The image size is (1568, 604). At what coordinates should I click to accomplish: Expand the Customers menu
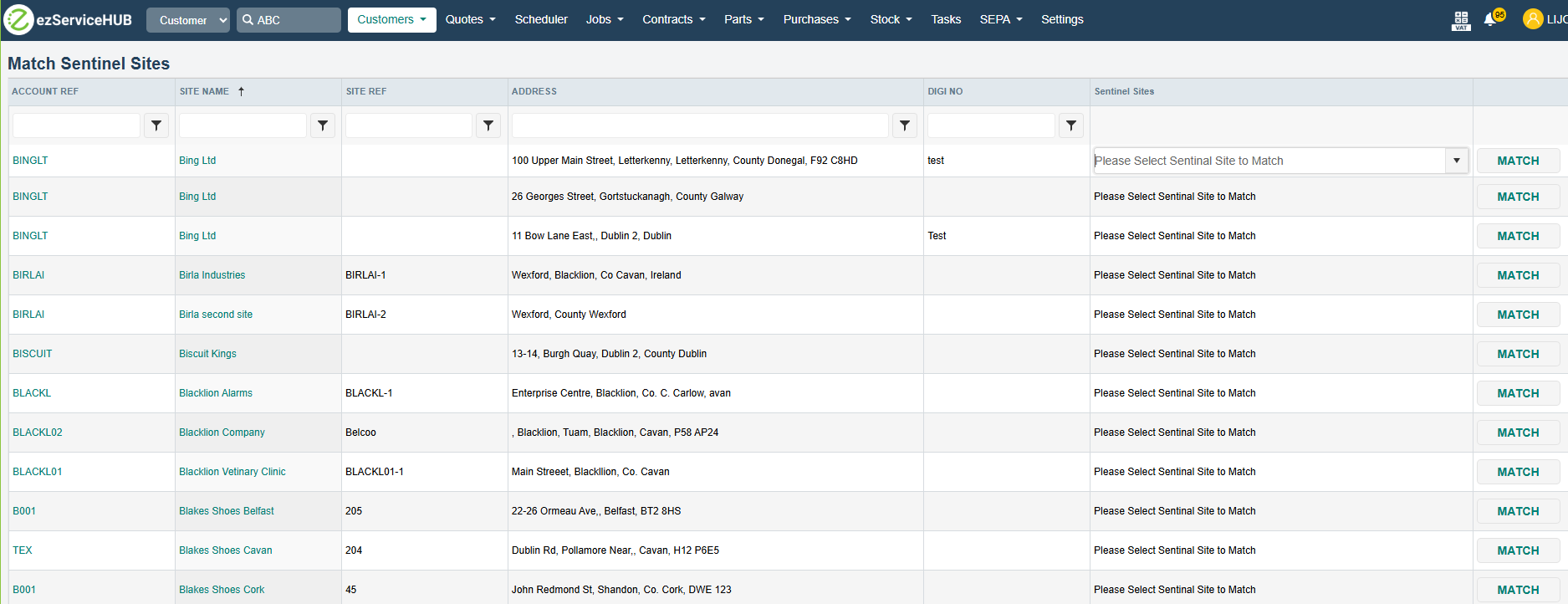tap(392, 19)
